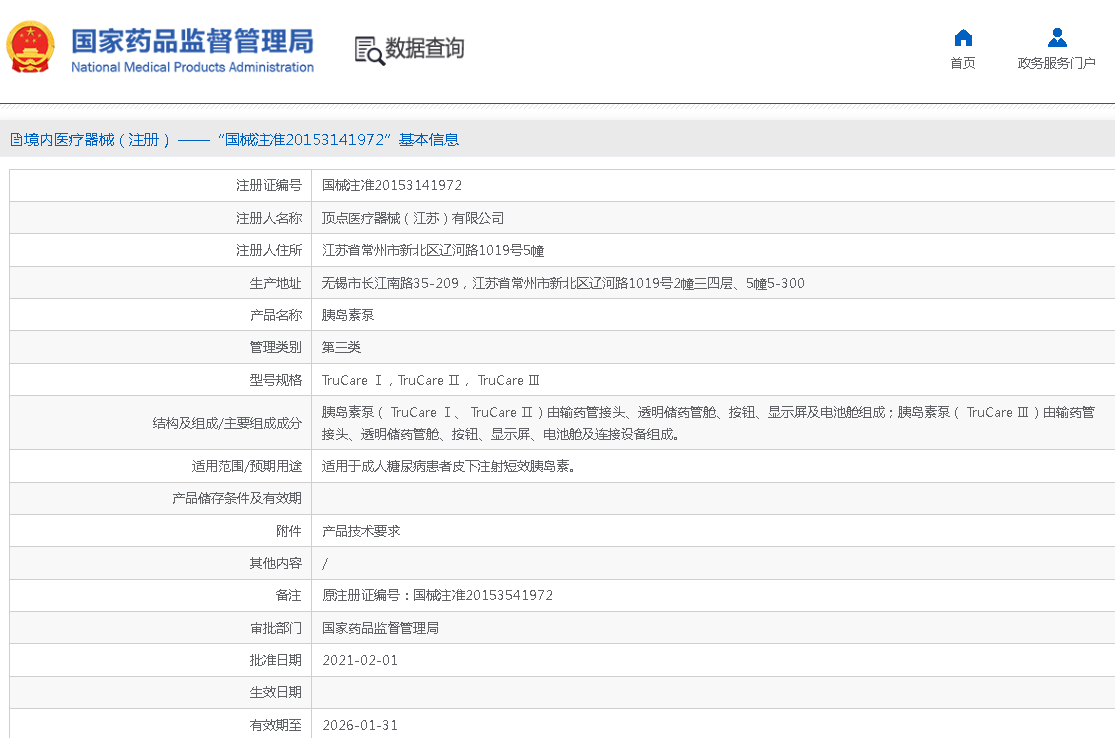This screenshot has height=738, width=1115.
Task: Click the home house icon
Action: point(962,38)
